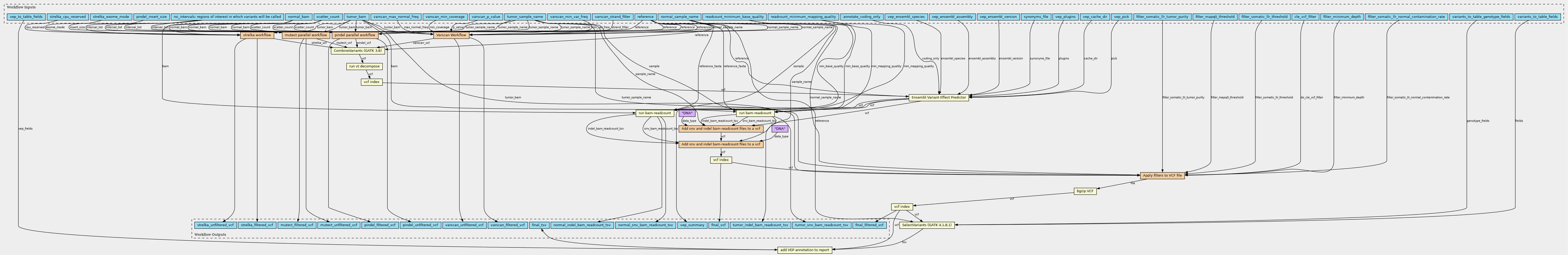This screenshot has width=1568, height=255.
Task: Click the pindel parallel workflow step
Action: point(355,35)
